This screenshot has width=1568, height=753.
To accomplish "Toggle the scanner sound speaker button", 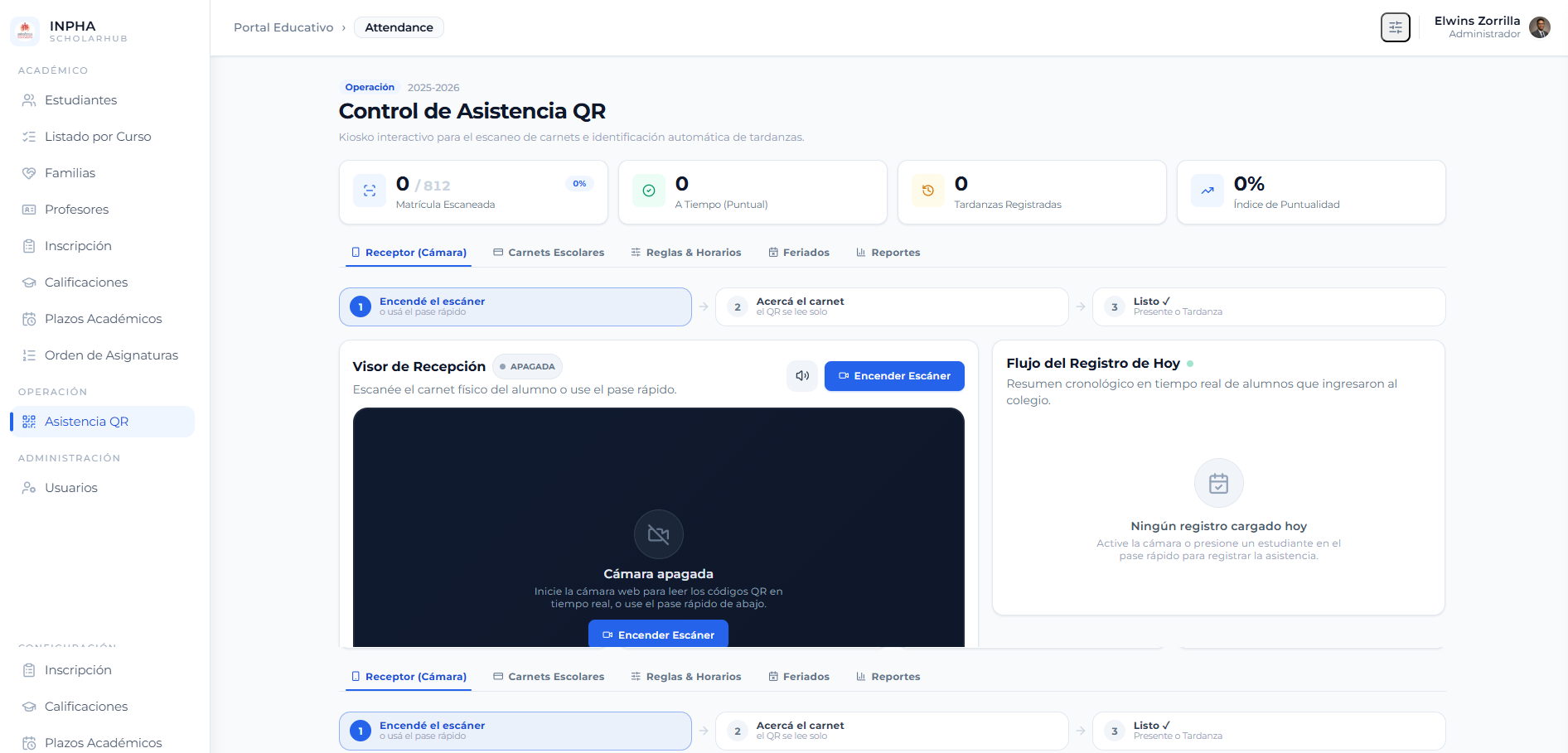I will tap(802, 376).
